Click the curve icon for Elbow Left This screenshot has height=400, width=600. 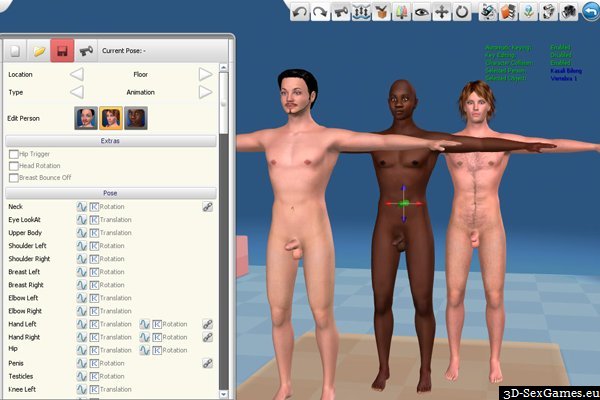pos(83,298)
